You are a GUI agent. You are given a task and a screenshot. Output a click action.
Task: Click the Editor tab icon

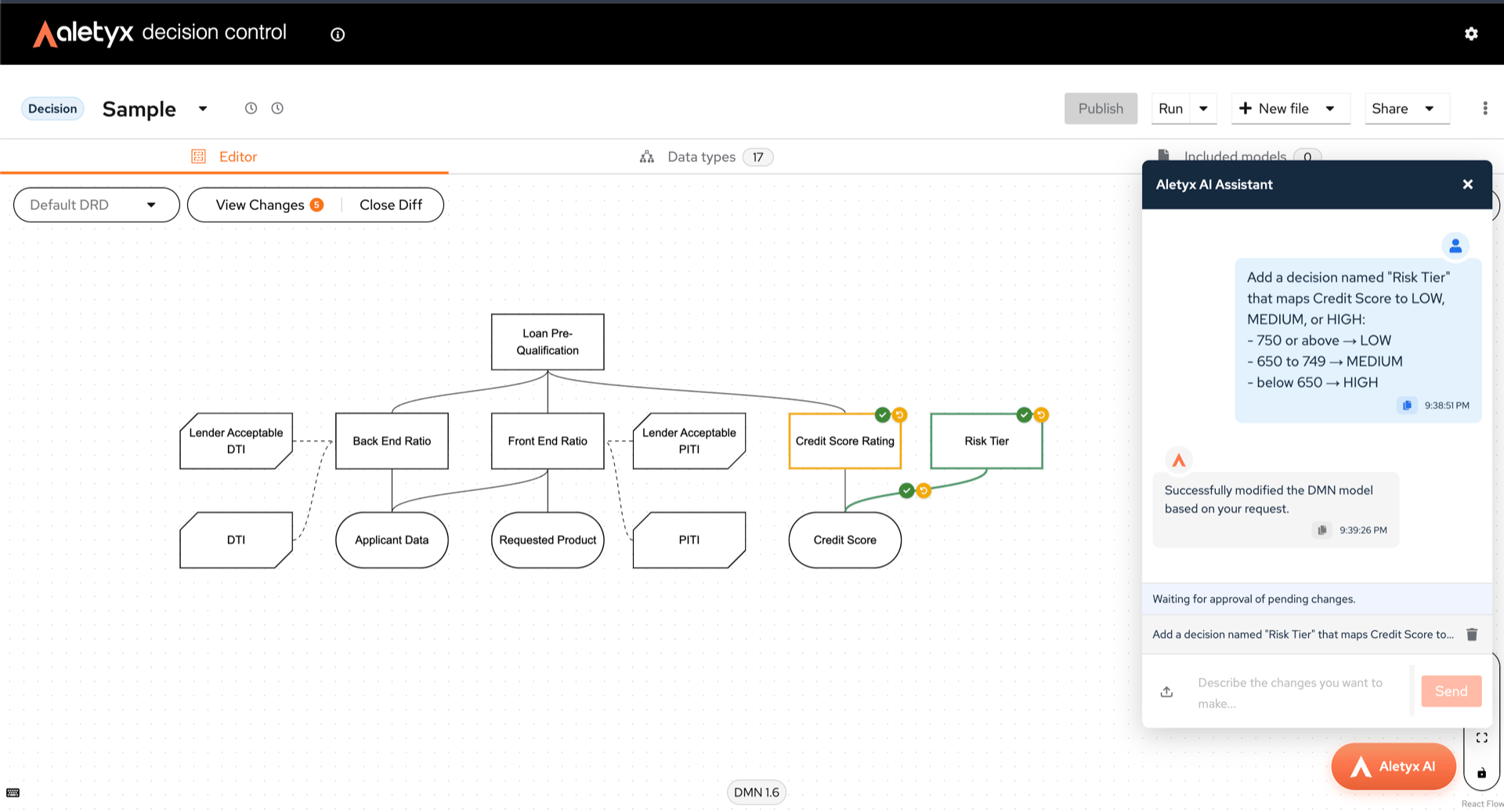pyautogui.click(x=199, y=157)
